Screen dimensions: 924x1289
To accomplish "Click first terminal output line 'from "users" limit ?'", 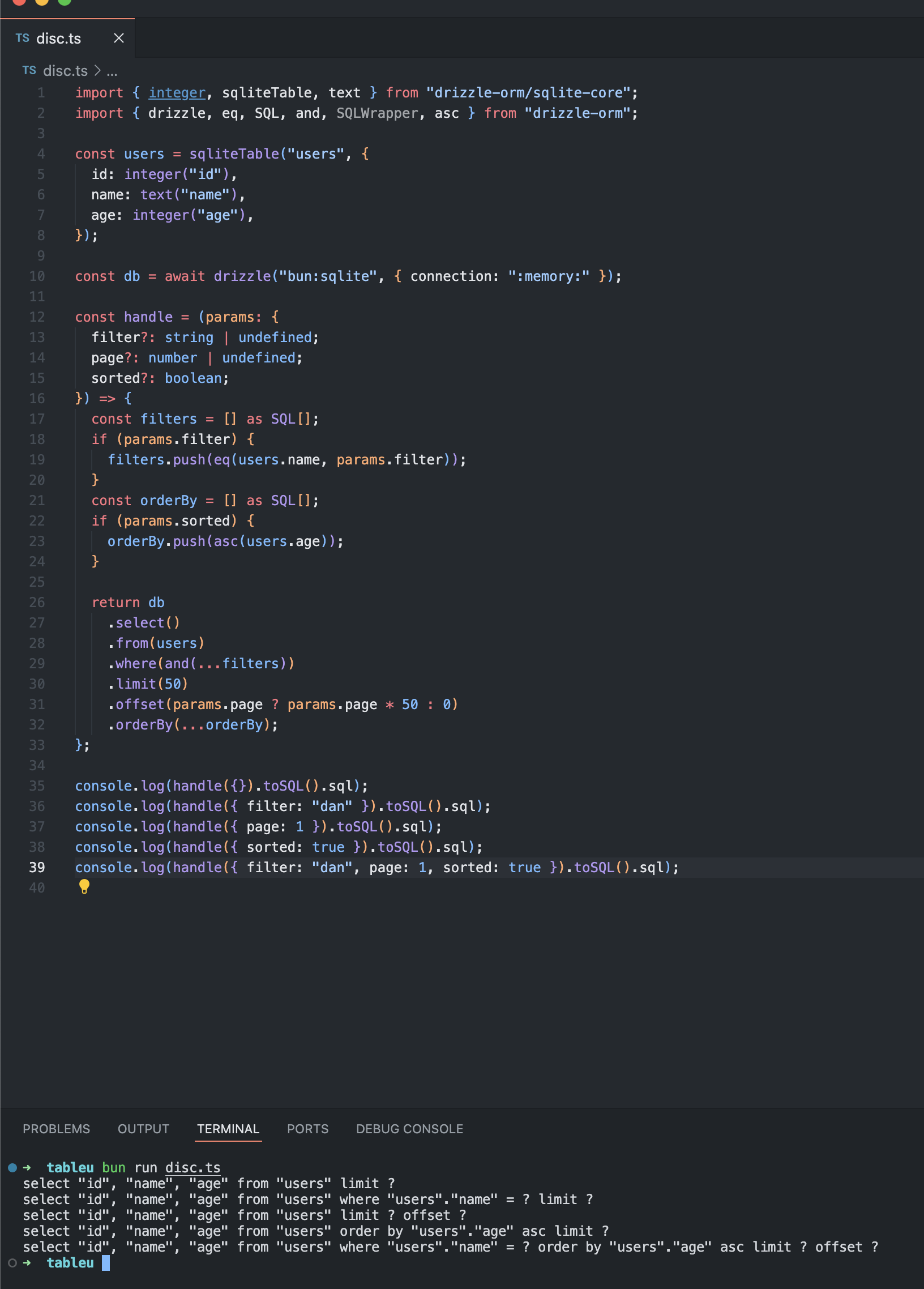I will pos(316,1183).
